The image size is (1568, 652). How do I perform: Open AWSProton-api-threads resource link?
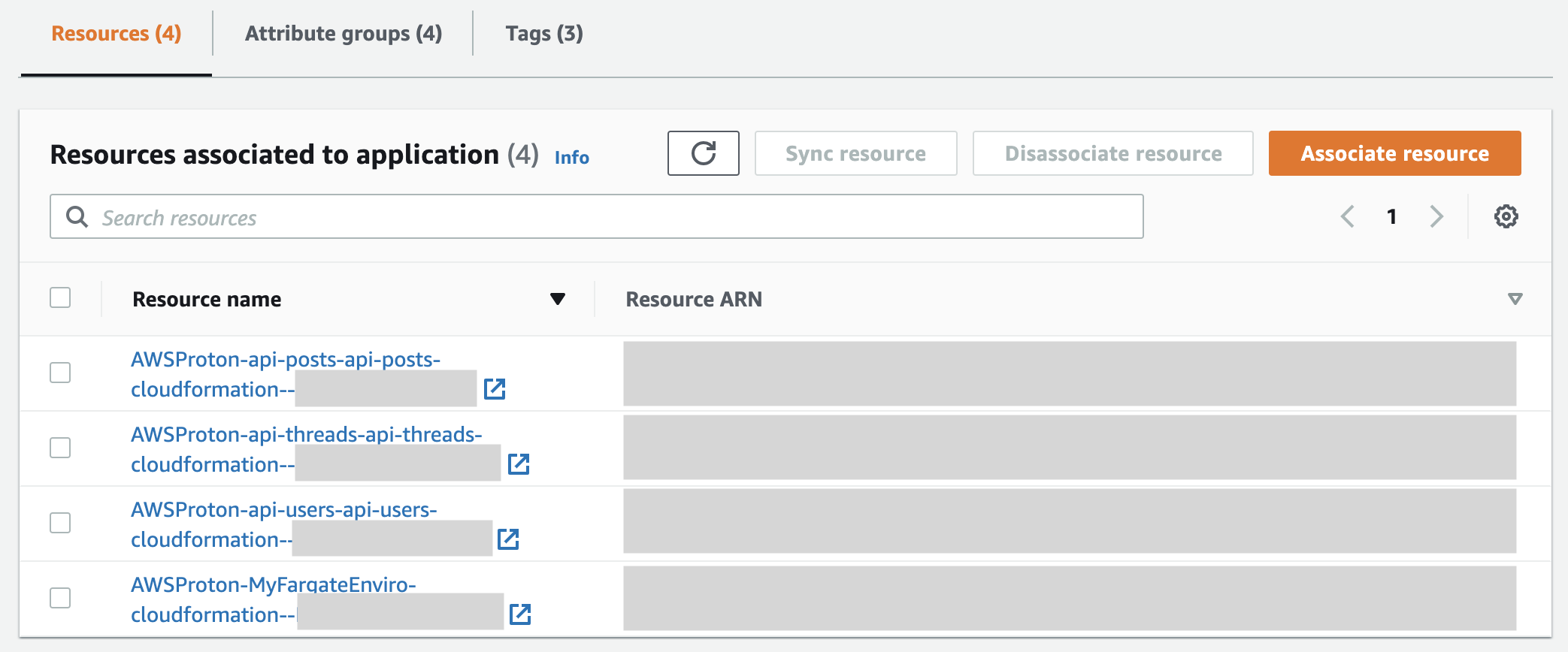point(306,449)
